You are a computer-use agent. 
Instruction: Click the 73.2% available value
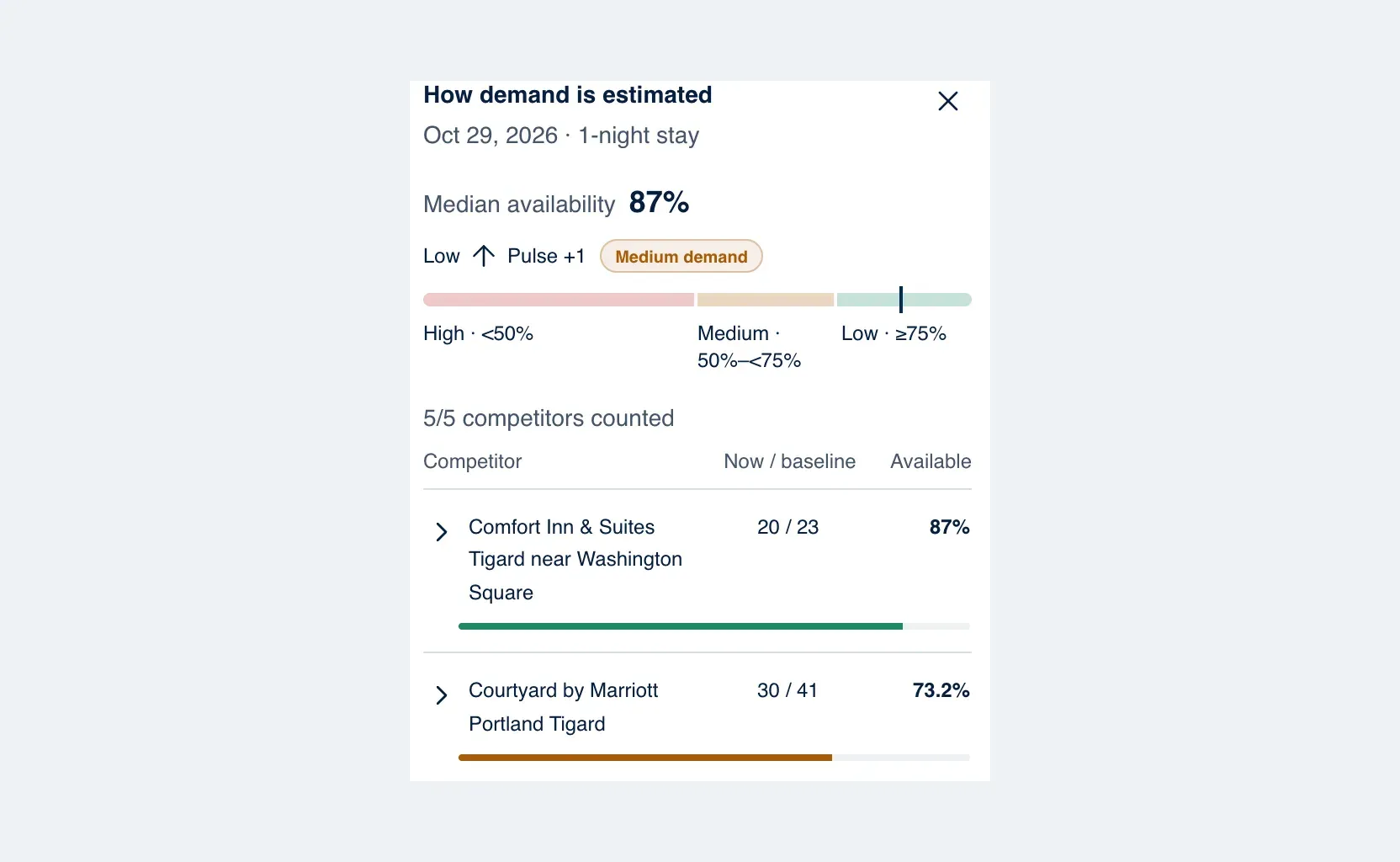point(941,690)
